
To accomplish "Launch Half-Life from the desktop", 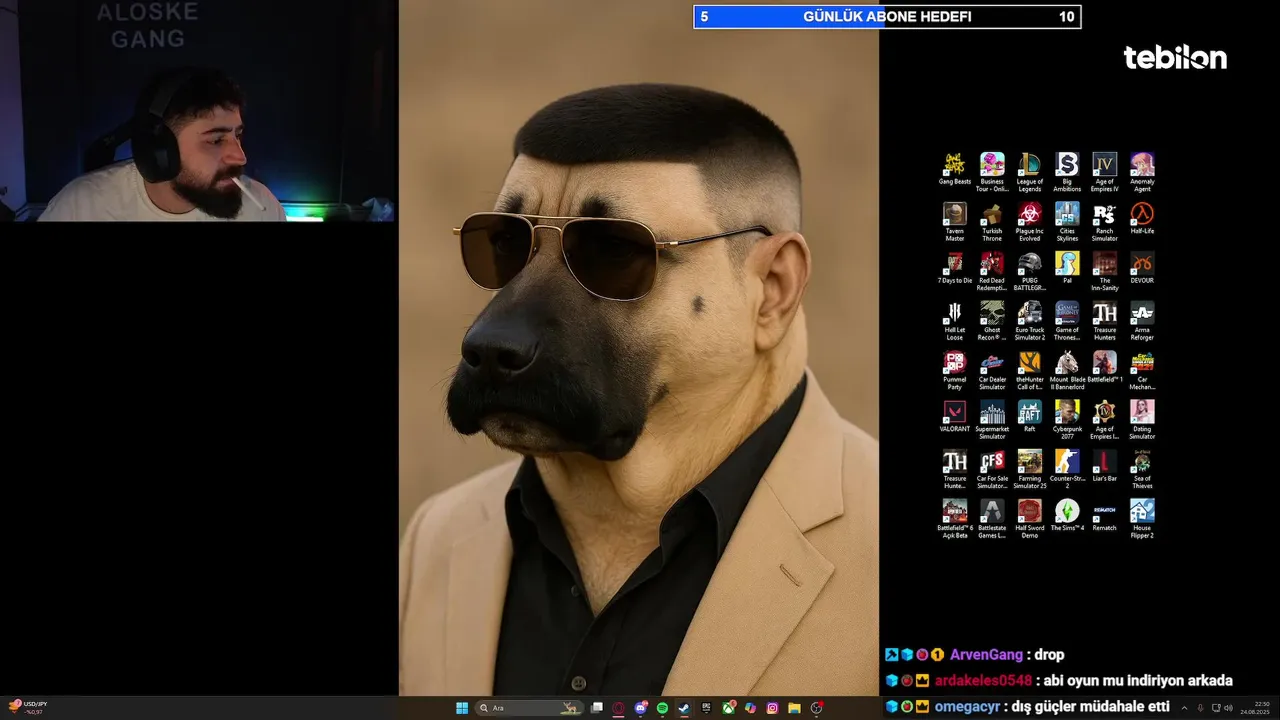I will pyautogui.click(x=1142, y=219).
